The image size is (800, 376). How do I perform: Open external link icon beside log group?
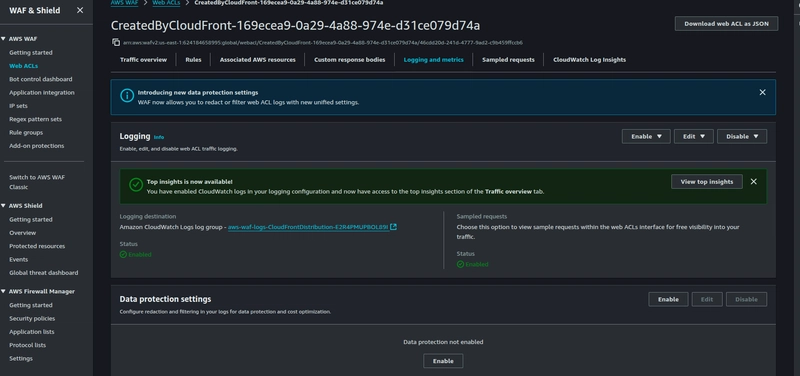click(x=393, y=227)
